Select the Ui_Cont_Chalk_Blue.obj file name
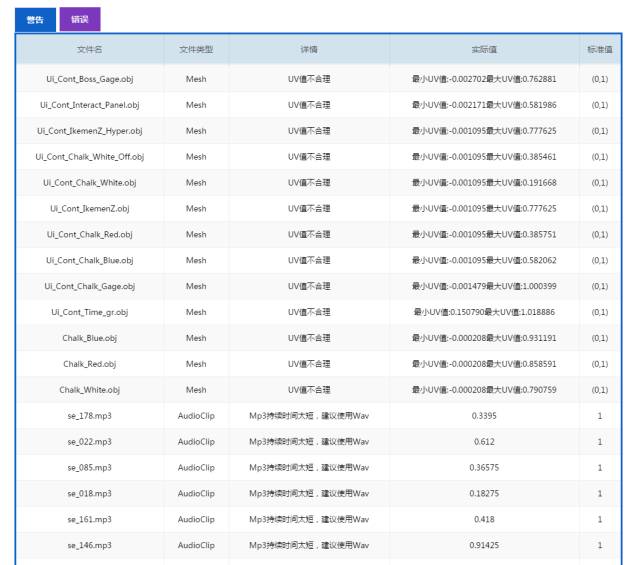 tap(90, 260)
